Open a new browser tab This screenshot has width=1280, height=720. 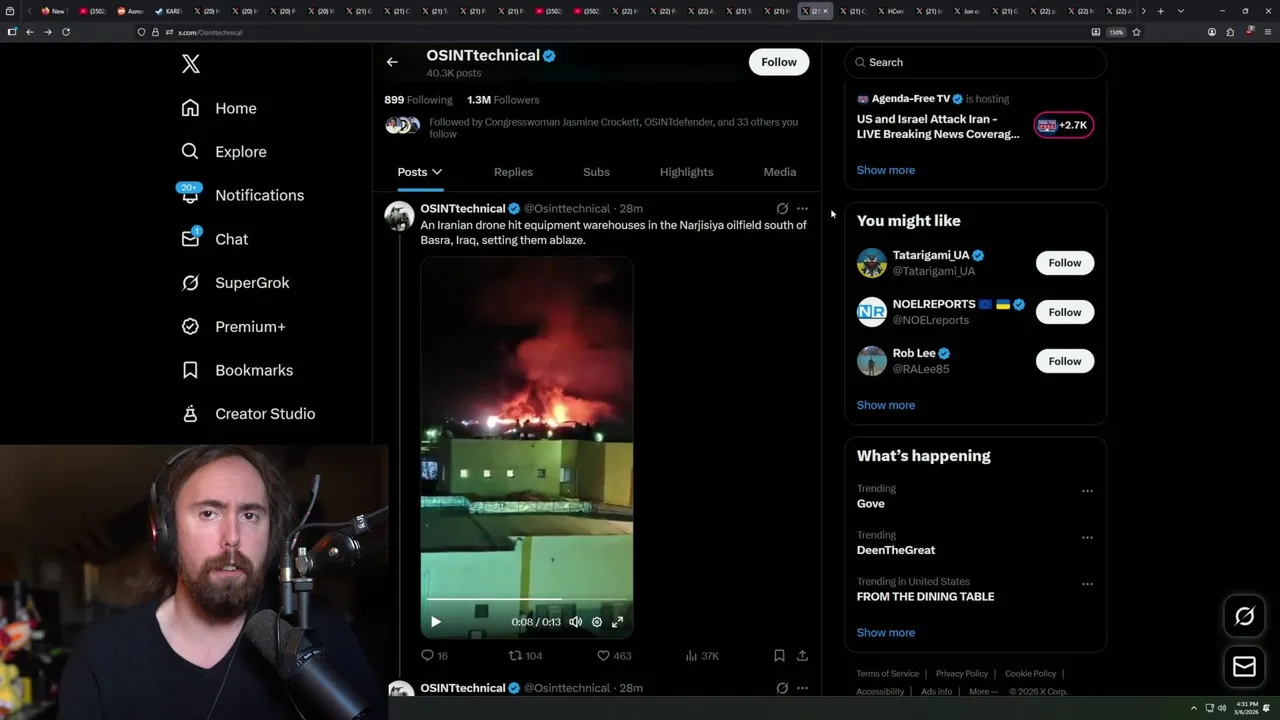click(x=1160, y=11)
